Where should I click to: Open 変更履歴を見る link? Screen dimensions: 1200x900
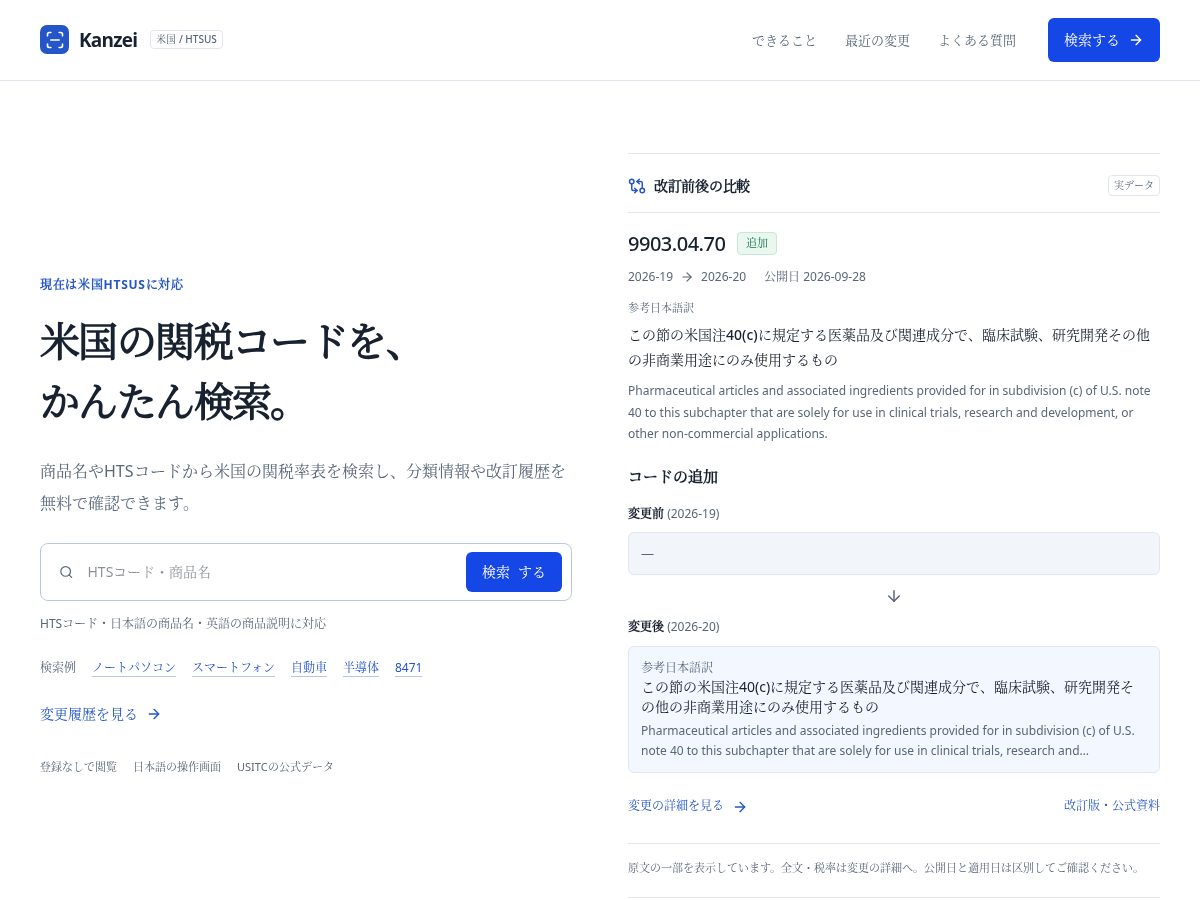[x=100, y=714]
